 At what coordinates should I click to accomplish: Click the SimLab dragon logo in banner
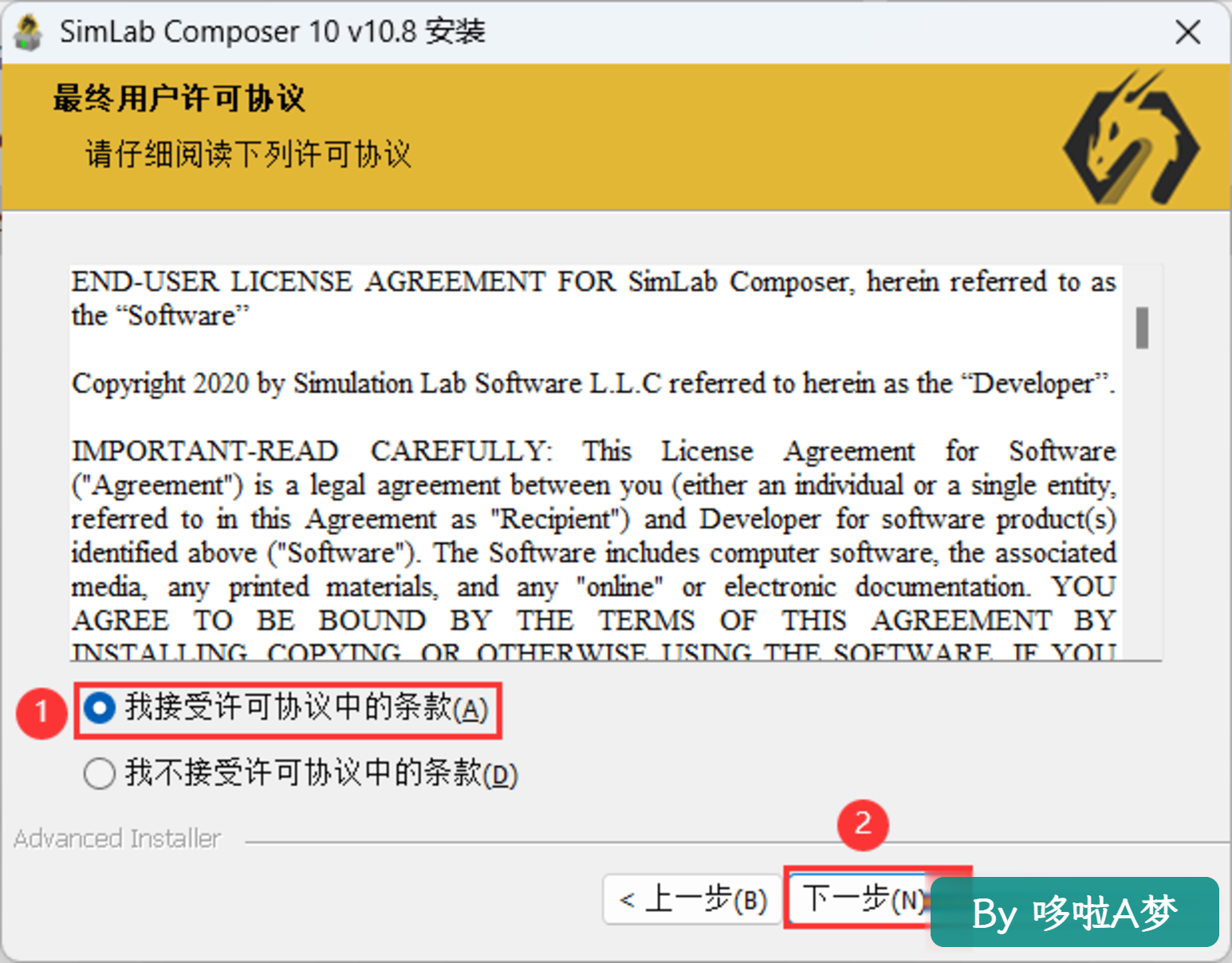tap(1132, 137)
